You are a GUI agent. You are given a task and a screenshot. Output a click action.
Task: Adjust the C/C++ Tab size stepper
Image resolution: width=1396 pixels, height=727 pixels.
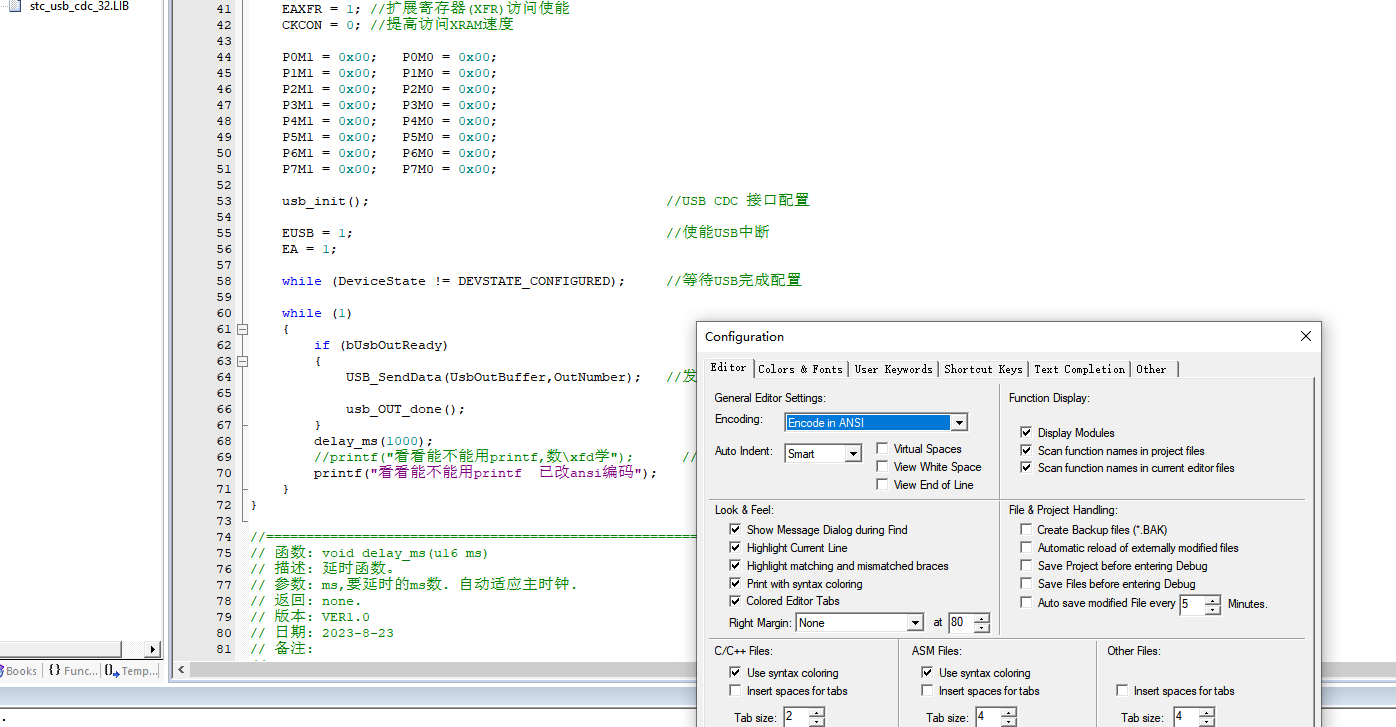pos(817,717)
